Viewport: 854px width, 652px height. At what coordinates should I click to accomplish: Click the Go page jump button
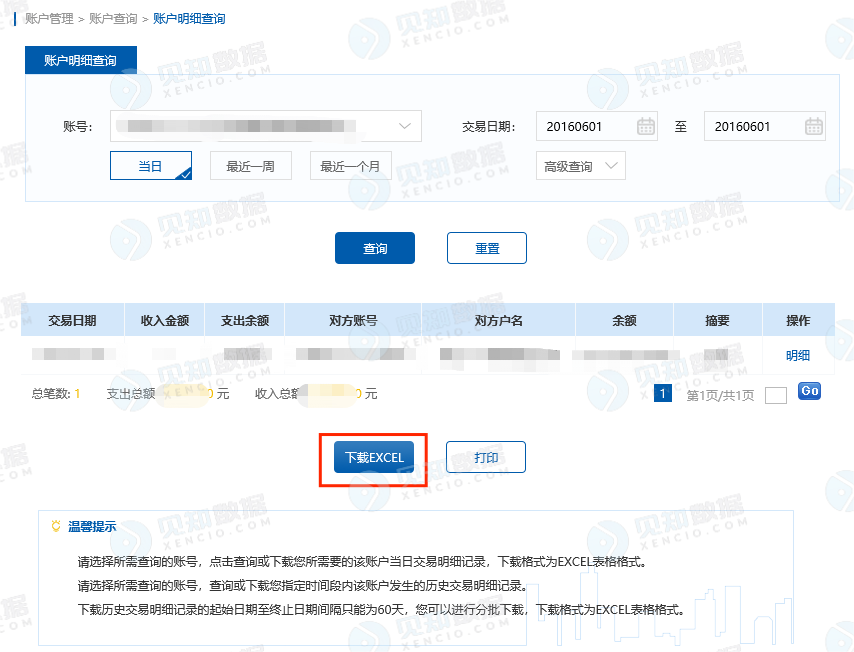coord(809,391)
